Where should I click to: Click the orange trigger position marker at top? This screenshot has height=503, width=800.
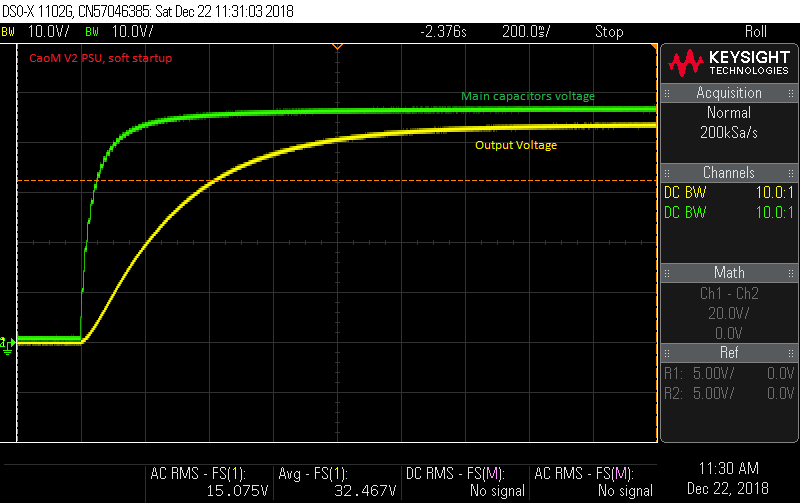coord(337,47)
